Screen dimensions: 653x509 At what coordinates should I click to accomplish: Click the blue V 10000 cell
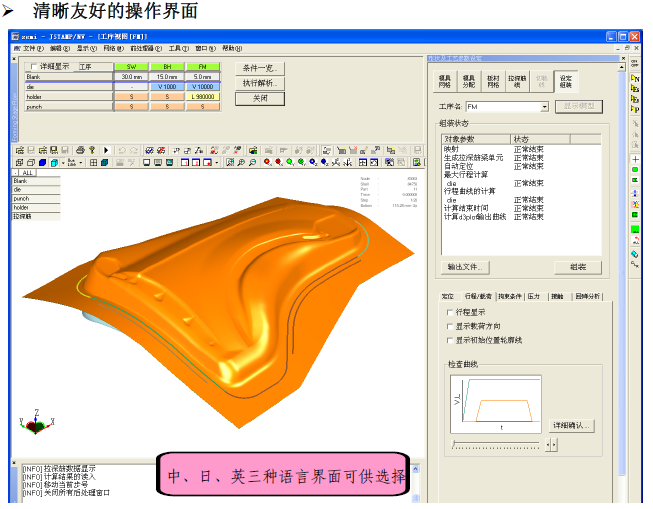click(202, 87)
